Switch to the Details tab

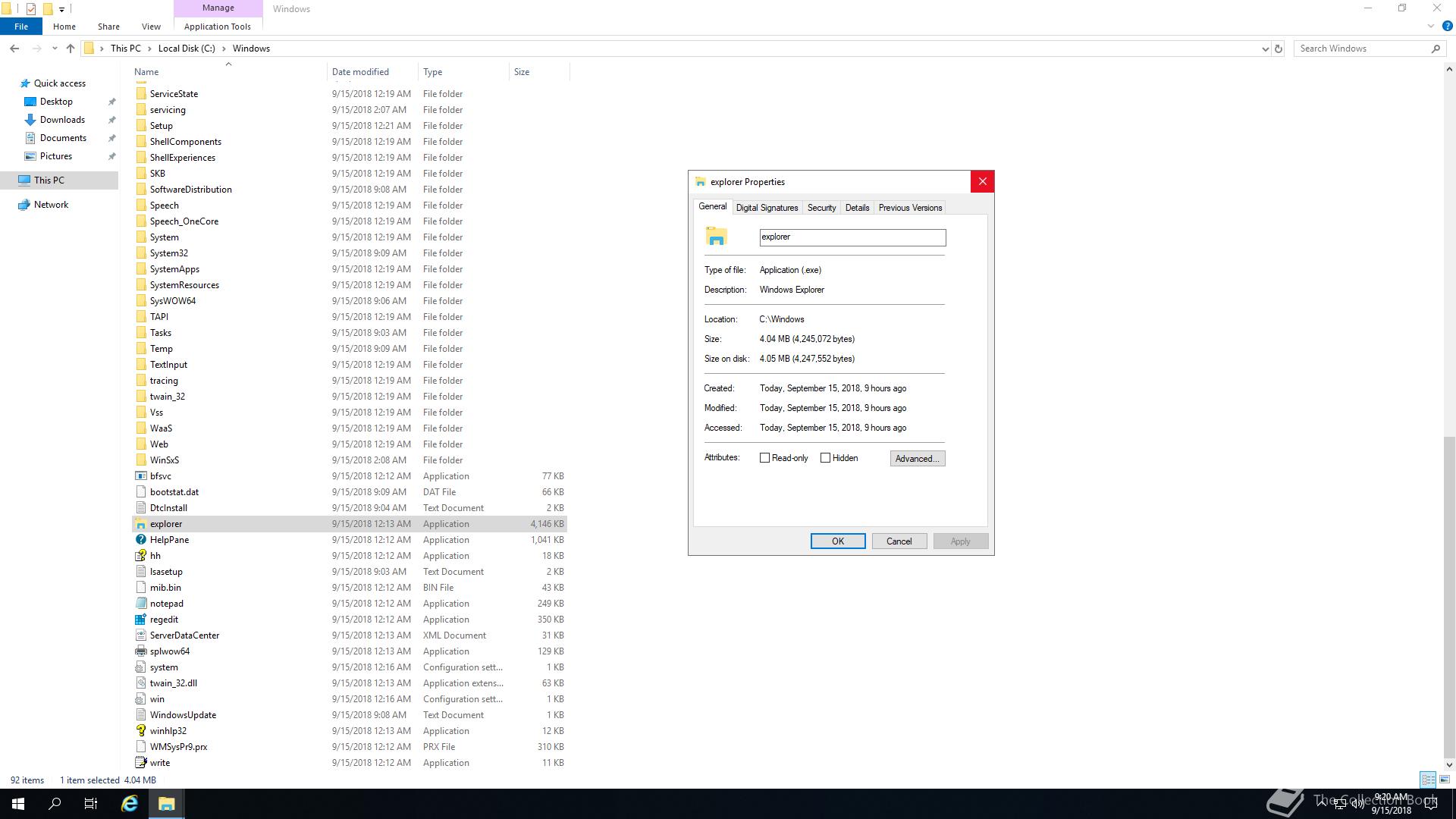[x=857, y=208]
